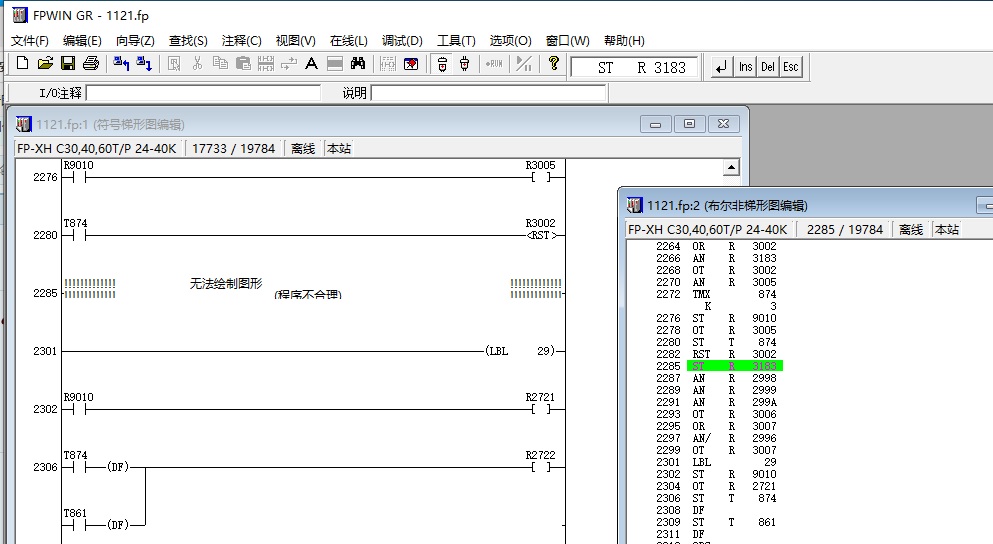Maximize the 1121.fp:1 ladder editor window
This screenshot has height=544, width=993.
click(690, 124)
